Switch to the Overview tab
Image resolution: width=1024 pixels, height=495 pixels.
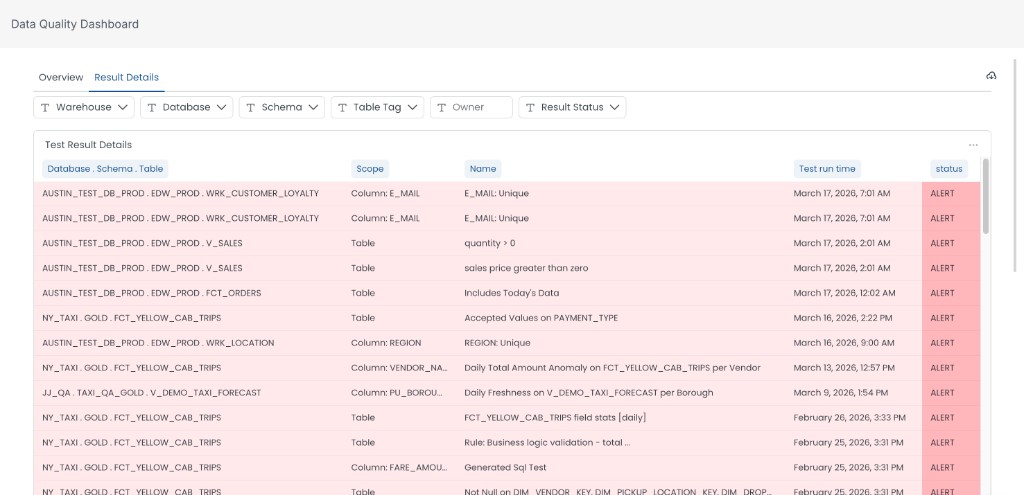click(x=60, y=77)
